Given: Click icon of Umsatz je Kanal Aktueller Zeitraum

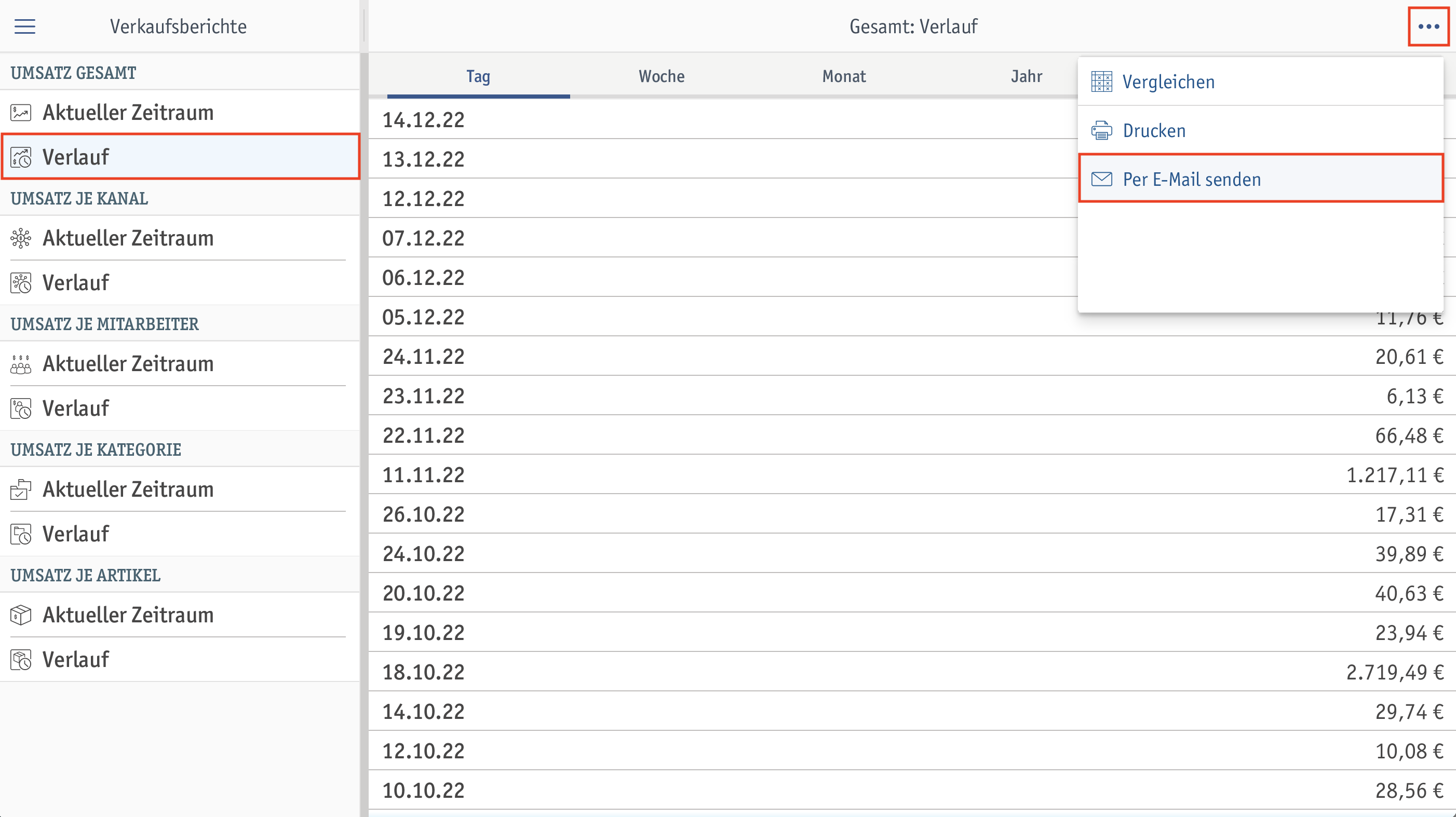Looking at the screenshot, I should [x=21, y=238].
